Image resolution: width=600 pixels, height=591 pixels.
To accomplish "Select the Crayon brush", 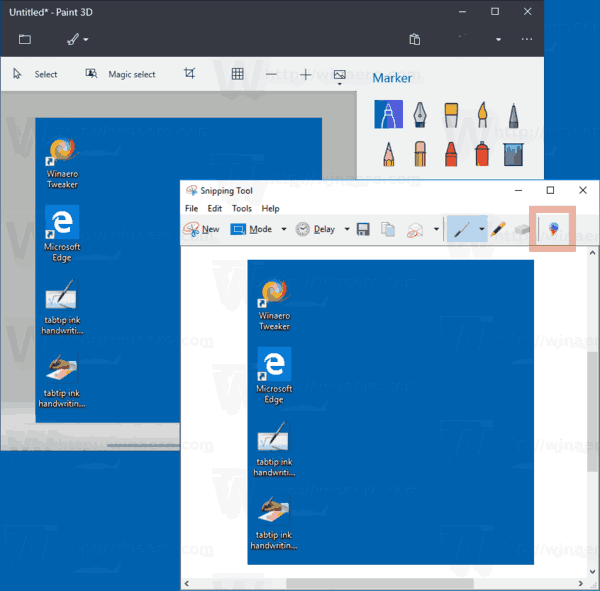I will (x=451, y=154).
